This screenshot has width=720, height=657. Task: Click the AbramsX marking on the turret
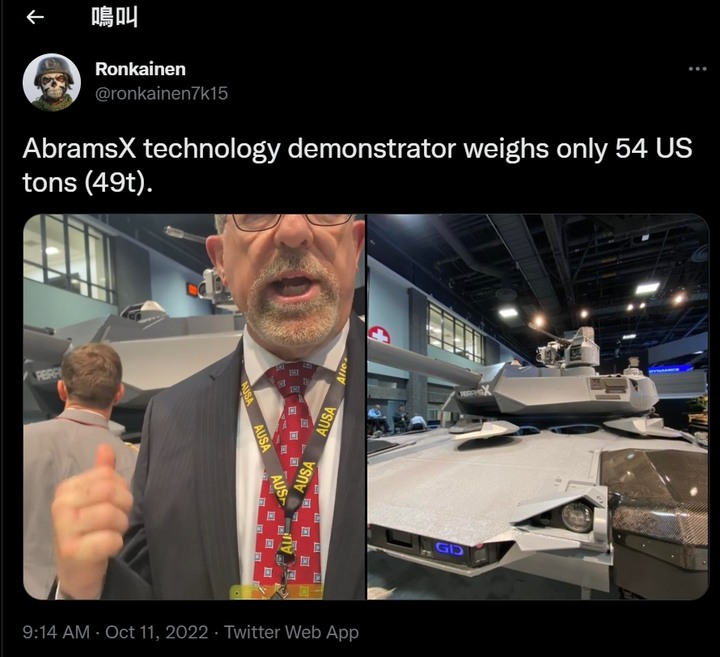475,393
